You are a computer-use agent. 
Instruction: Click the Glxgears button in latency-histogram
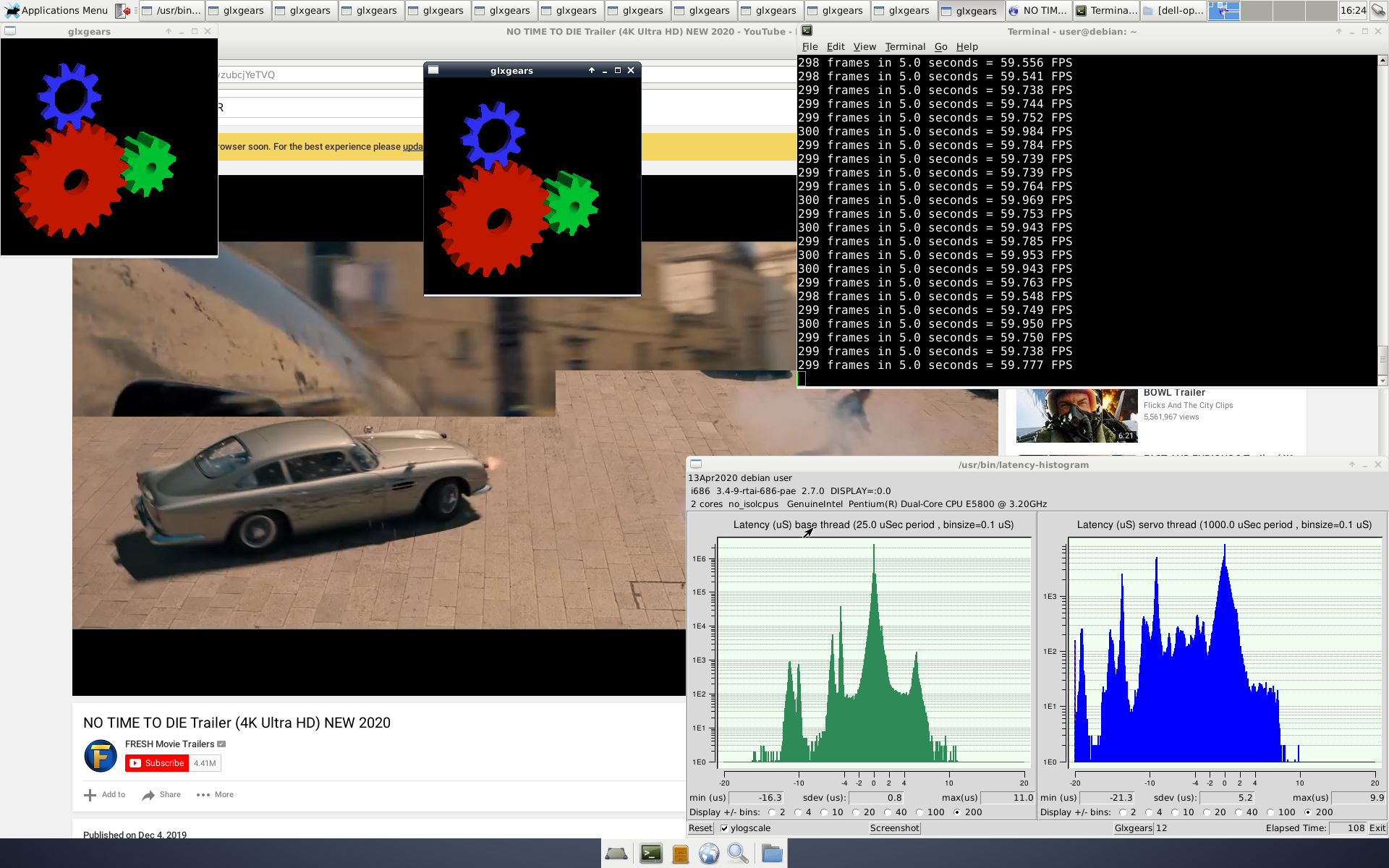tap(1134, 828)
